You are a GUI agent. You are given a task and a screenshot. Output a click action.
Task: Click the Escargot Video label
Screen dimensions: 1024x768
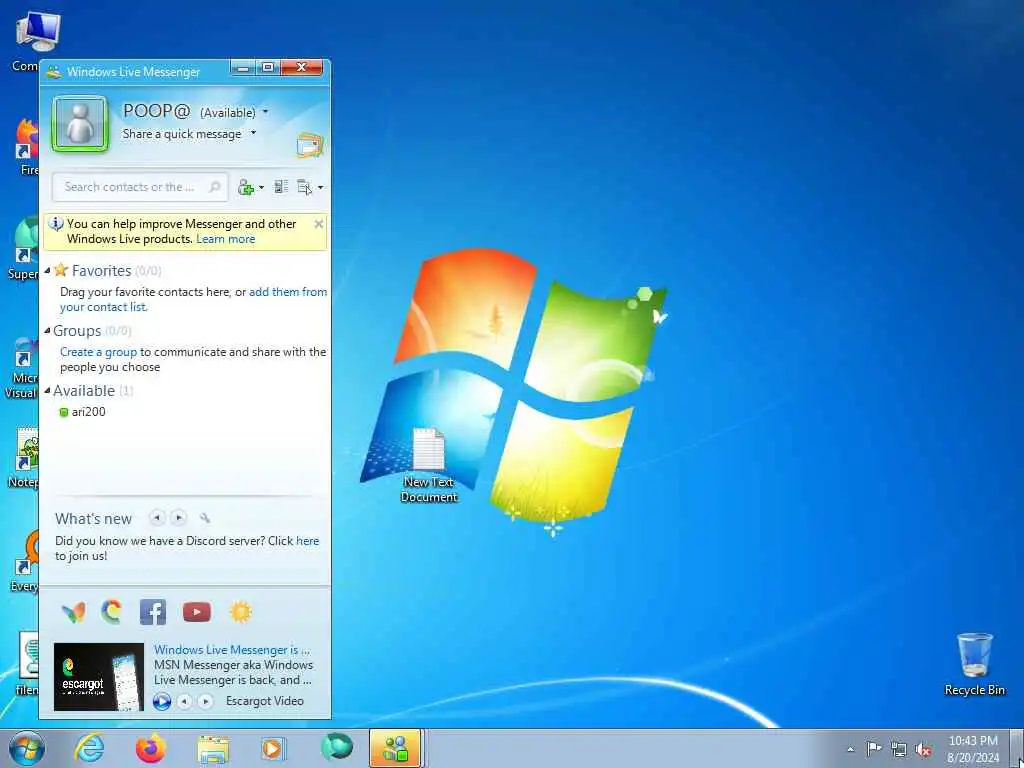[x=264, y=701]
